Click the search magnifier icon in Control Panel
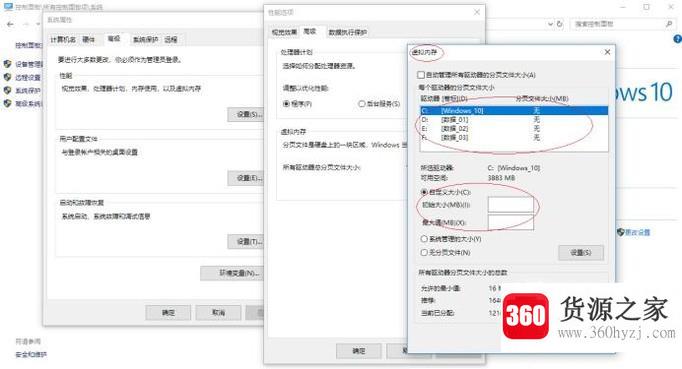Viewport: 682px width, 369px height. point(669,24)
